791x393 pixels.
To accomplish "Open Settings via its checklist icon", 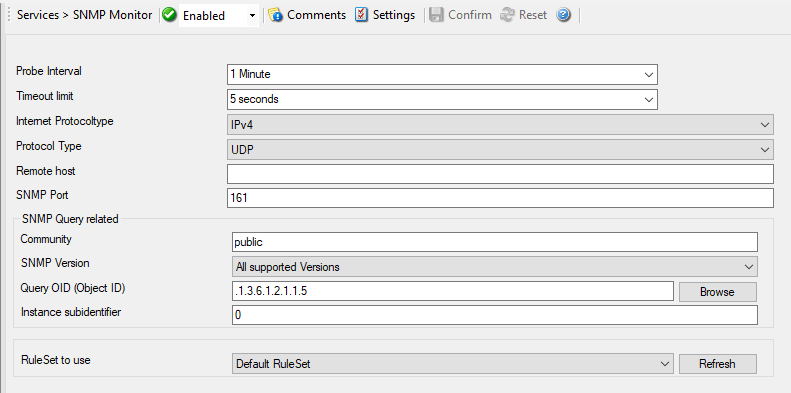I will pyautogui.click(x=361, y=15).
